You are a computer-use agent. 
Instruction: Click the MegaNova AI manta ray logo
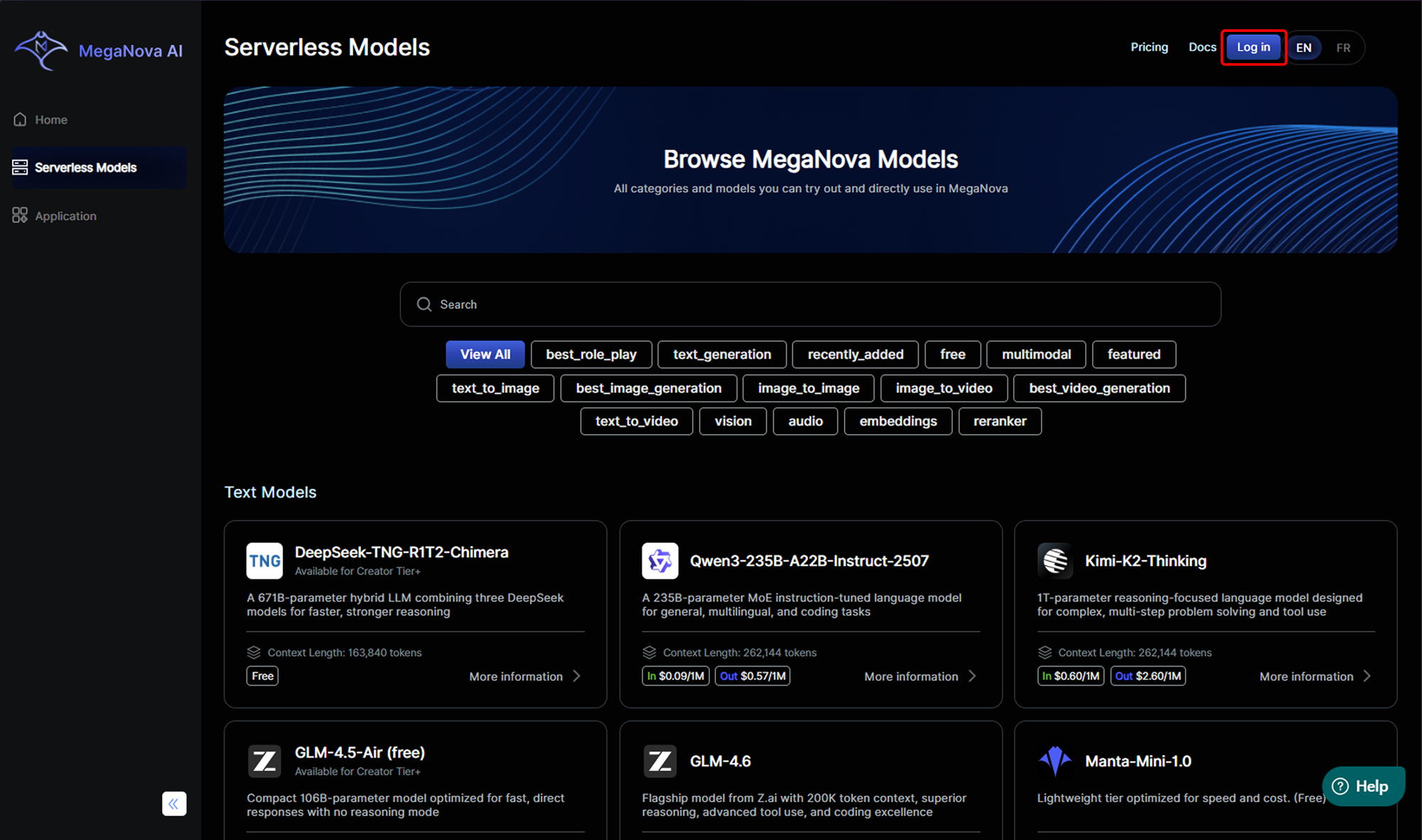[41, 50]
